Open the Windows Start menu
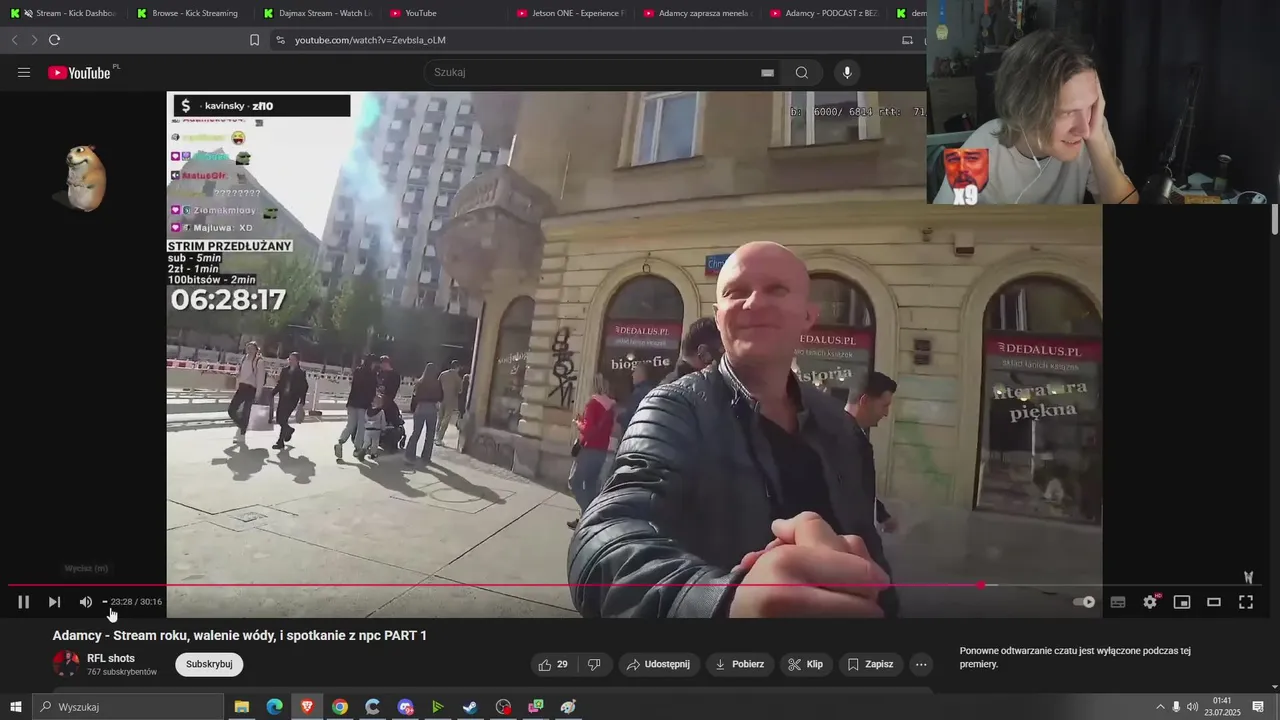 click(15, 707)
